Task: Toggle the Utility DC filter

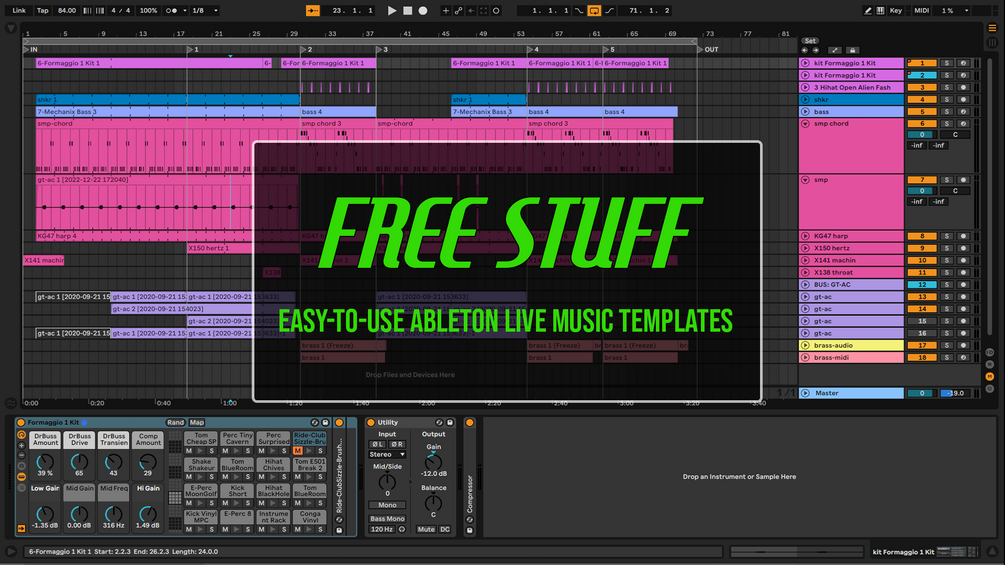Action: 445,529
